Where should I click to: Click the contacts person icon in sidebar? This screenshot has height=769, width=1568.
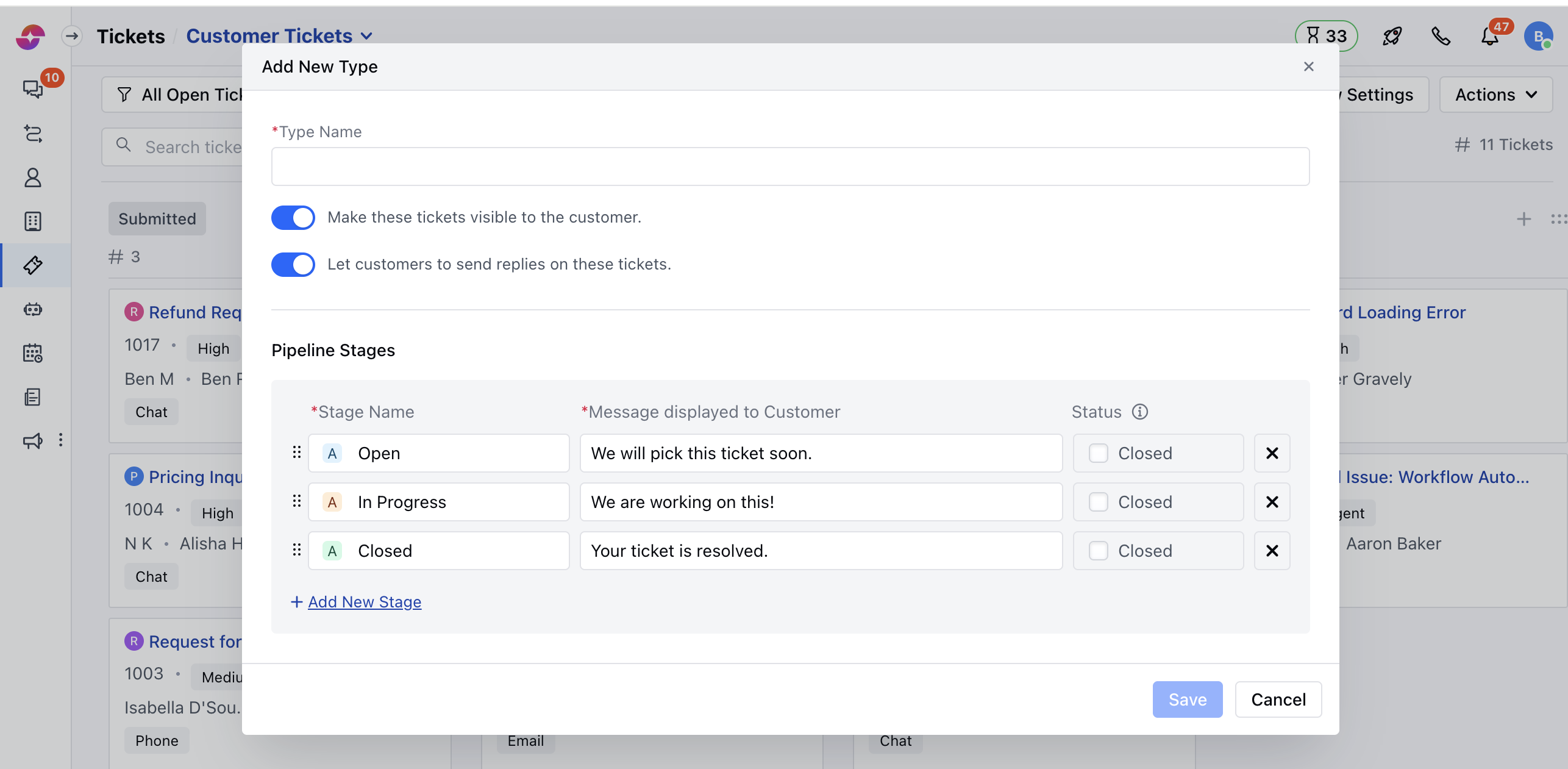point(33,177)
